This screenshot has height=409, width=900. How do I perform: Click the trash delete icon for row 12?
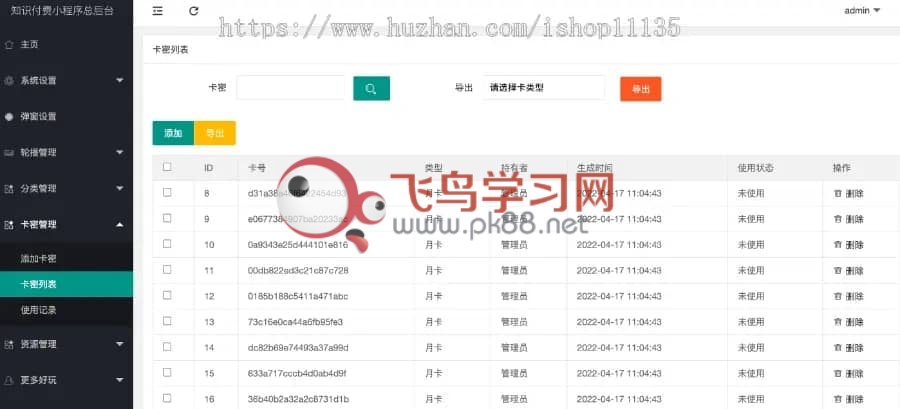pos(837,296)
